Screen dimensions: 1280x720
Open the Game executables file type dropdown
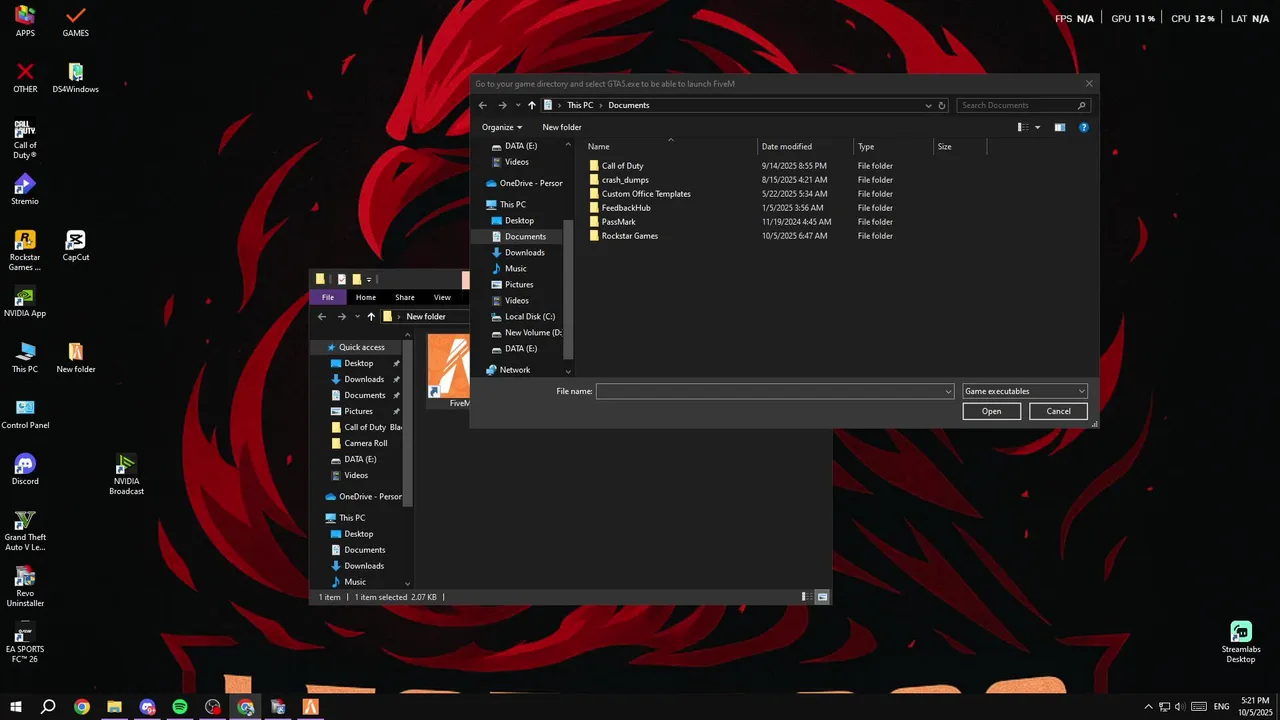click(x=1024, y=391)
